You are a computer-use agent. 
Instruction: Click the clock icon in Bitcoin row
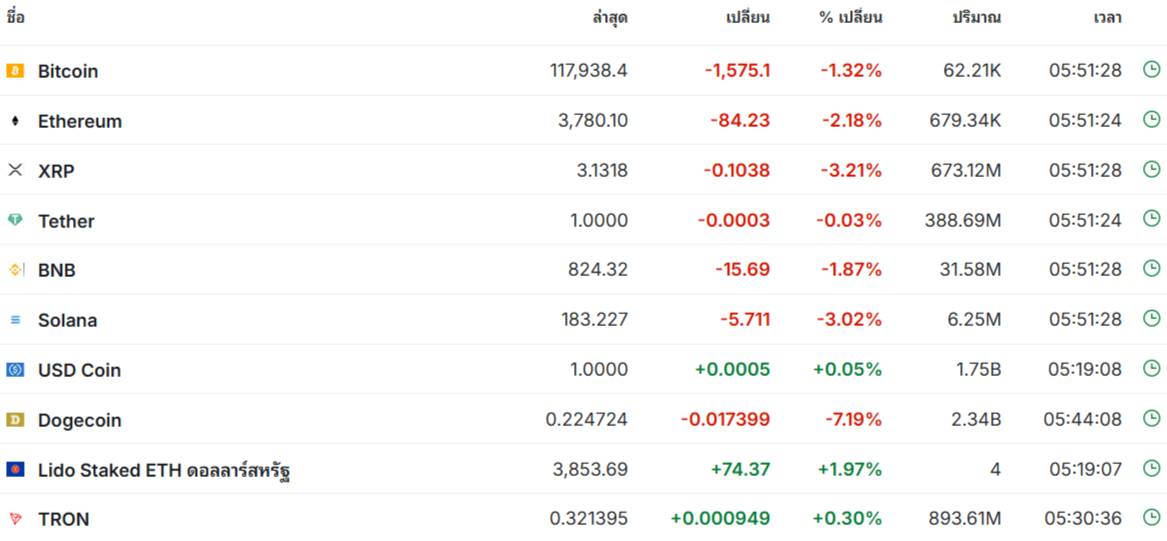pyautogui.click(x=1151, y=70)
